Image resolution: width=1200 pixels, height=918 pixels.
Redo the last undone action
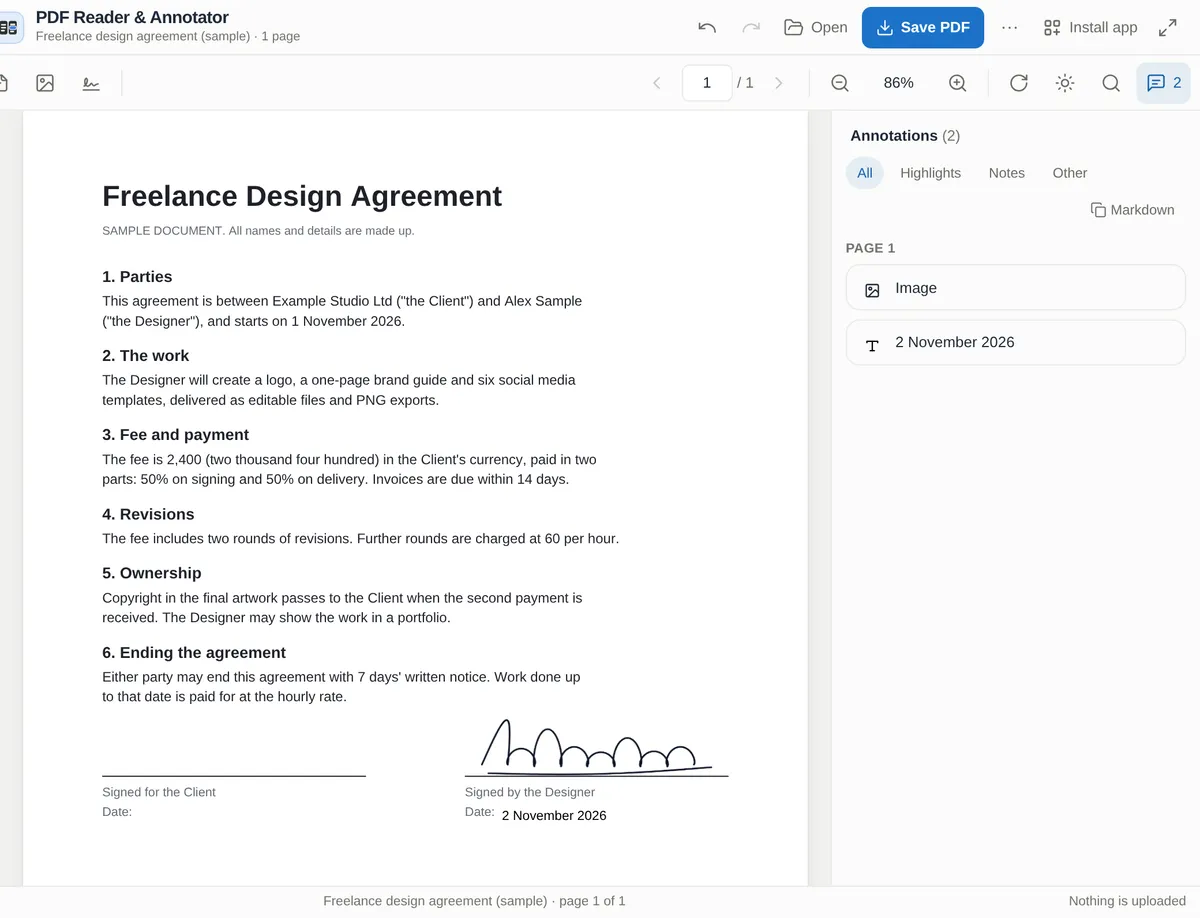click(751, 27)
